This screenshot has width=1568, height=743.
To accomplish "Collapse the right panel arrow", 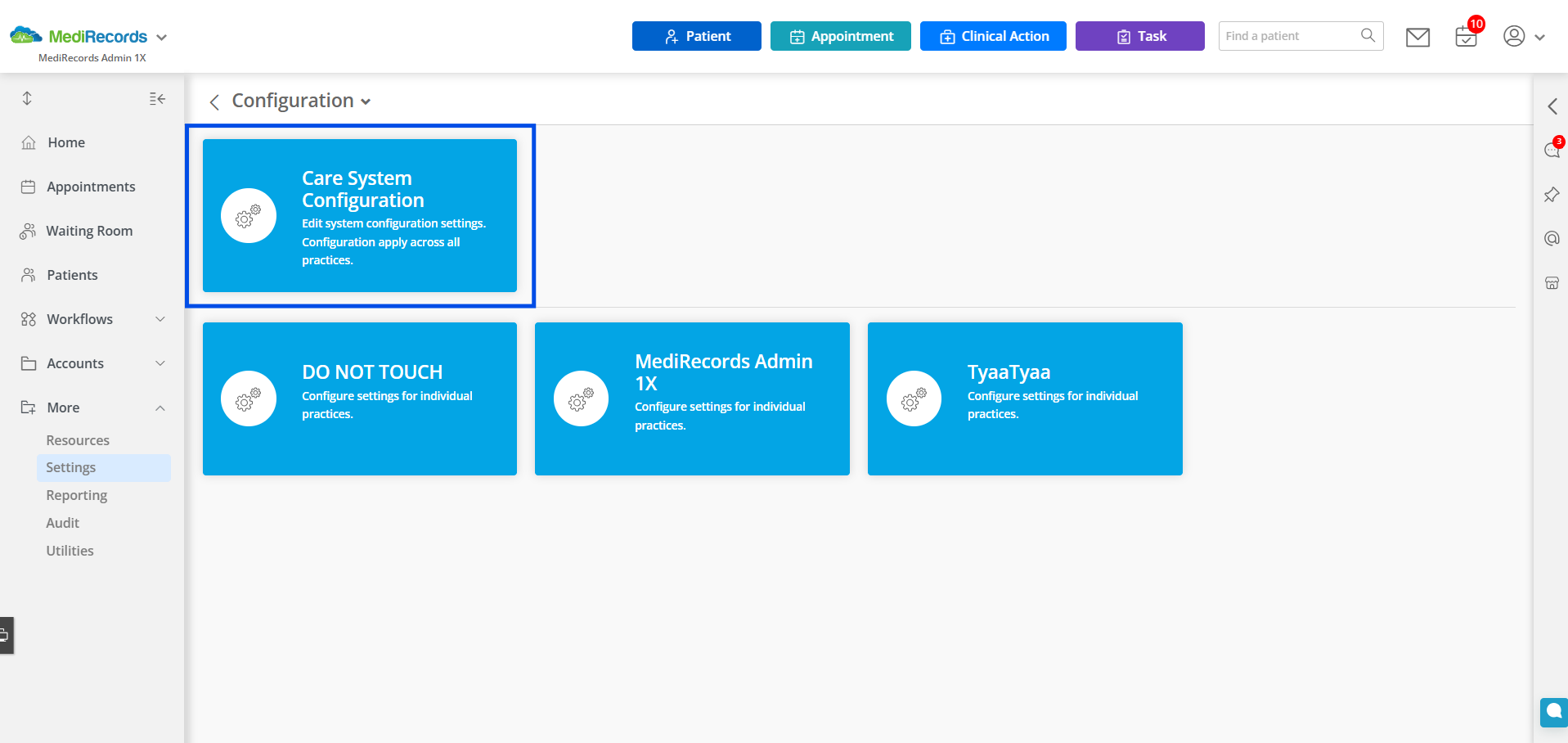I will [x=1552, y=106].
